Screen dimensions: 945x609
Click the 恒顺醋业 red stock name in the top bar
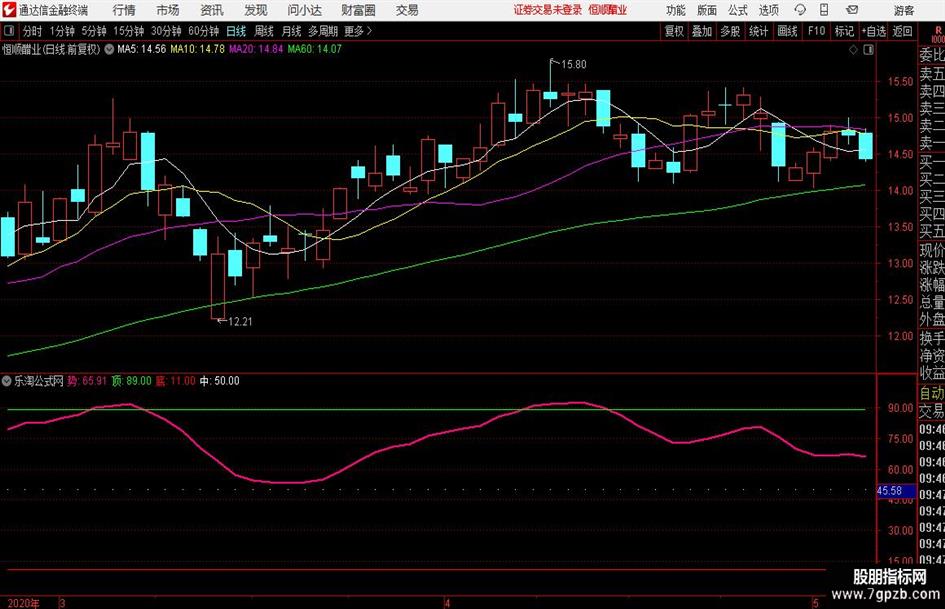pos(608,10)
